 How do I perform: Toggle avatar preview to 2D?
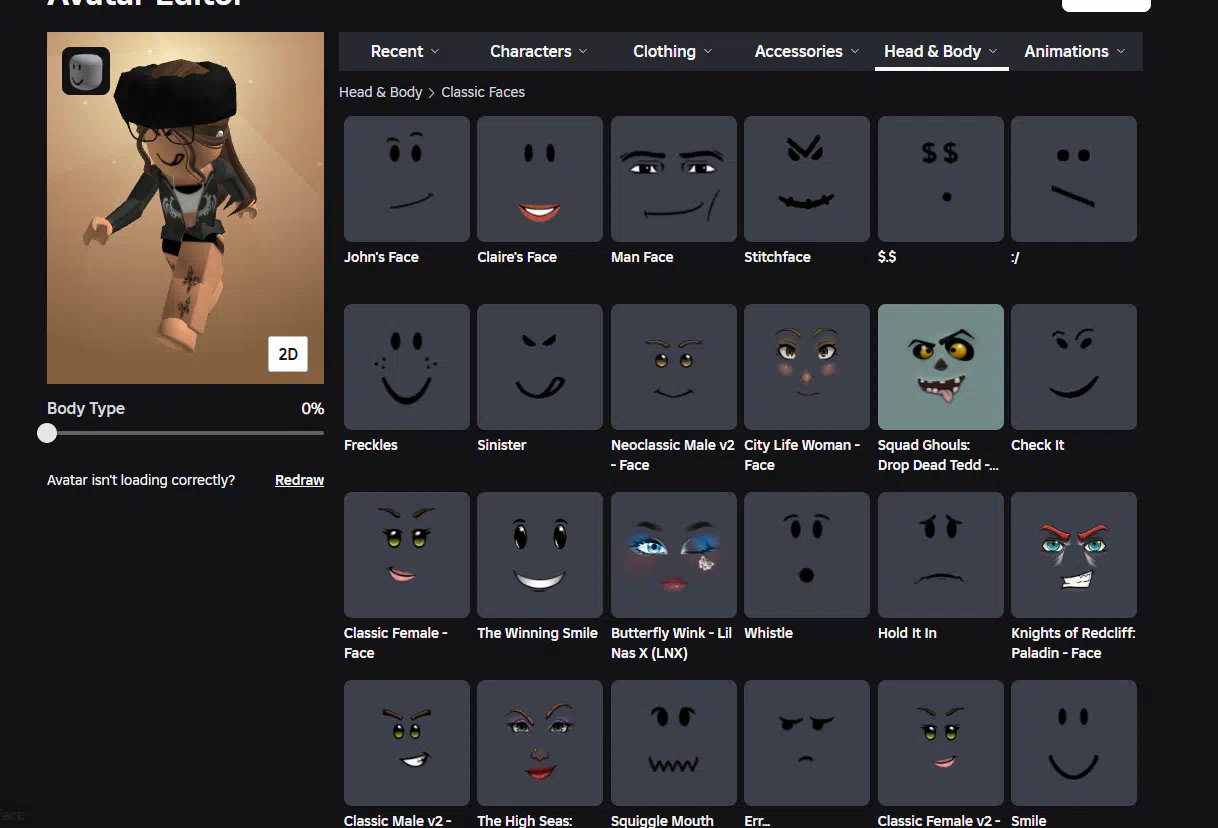[x=288, y=354]
